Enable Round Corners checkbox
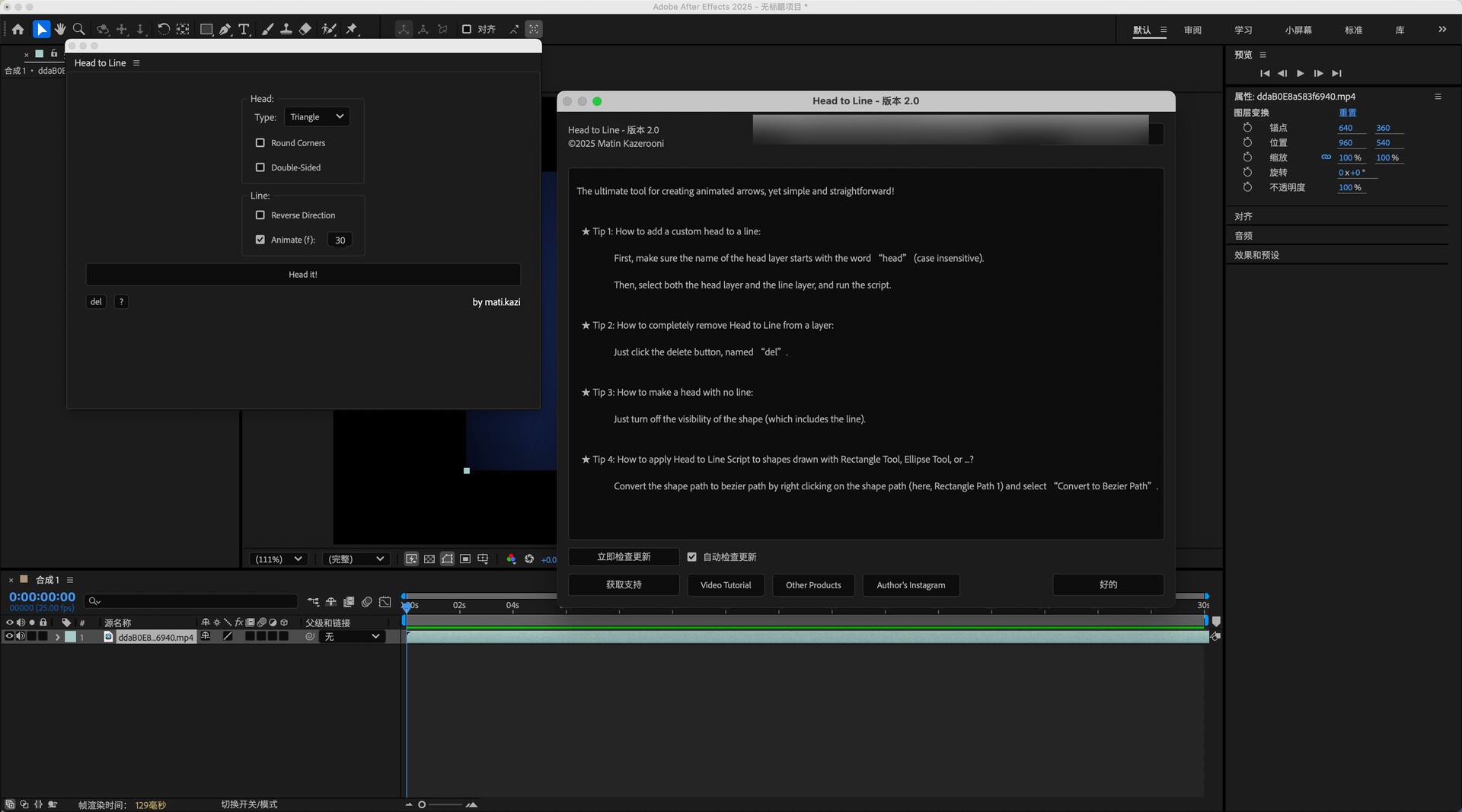This screenshot has height=812, width=1462. pos(260,143)
